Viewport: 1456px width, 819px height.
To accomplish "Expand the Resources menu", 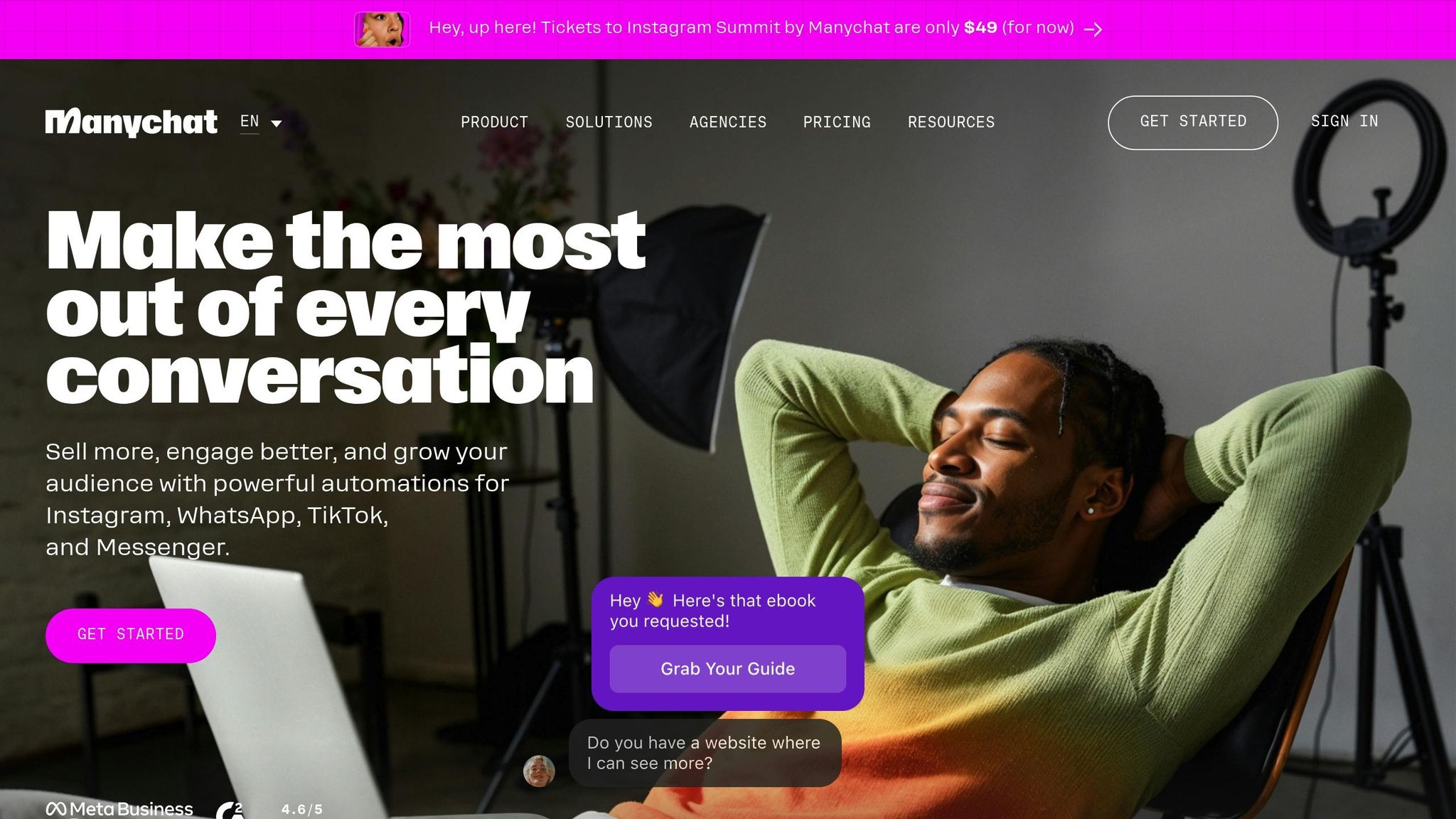I will click(951, 122).
